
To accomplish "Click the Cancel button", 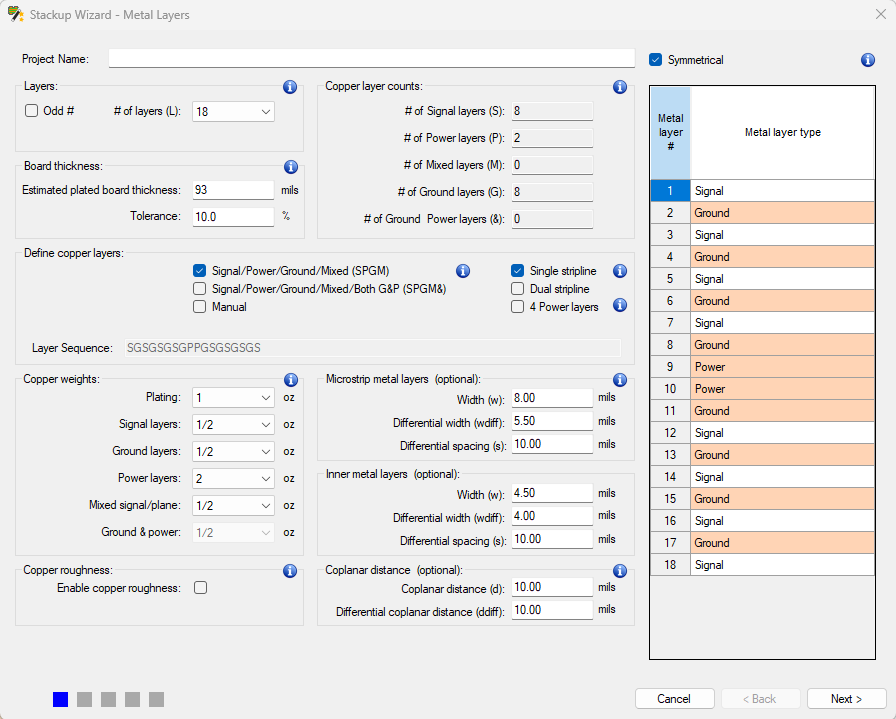I will [675, 698].
